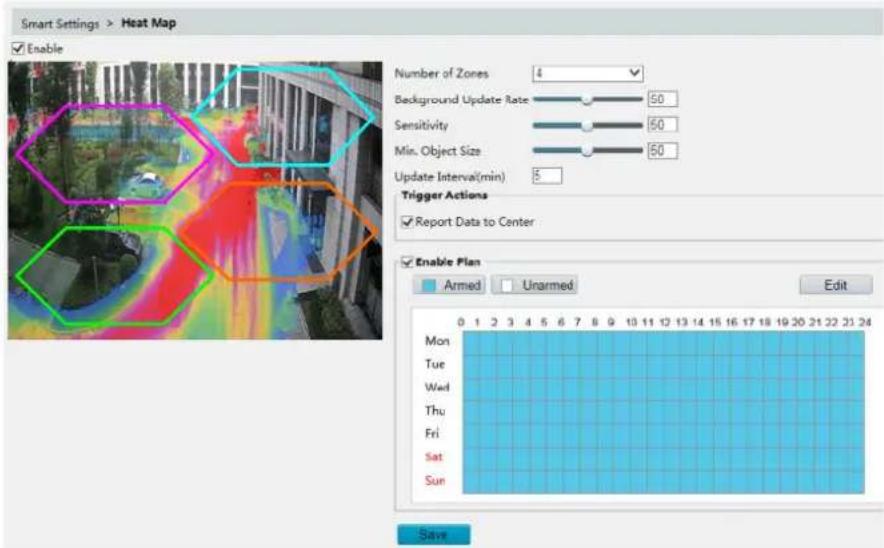Select the green hexagon zone in preview
The height and width of the screenshot is (548, 884).
(x=114, y=276)
